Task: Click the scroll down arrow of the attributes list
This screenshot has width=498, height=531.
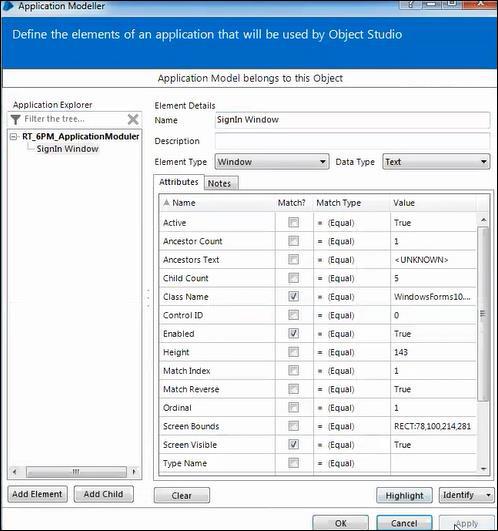Action: click(483, 469)
